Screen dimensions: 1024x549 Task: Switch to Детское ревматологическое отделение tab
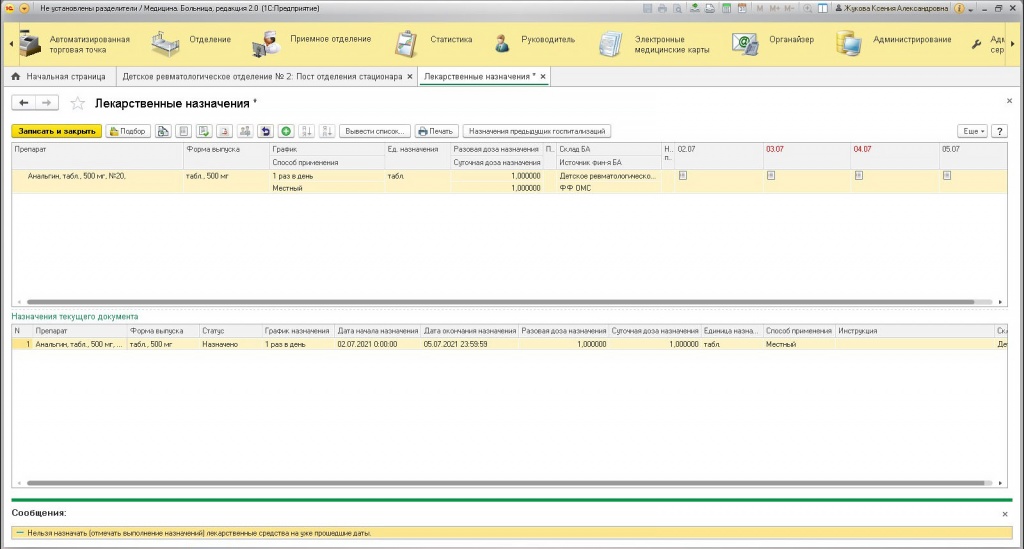pyautogui.click(x=263, y=76)
